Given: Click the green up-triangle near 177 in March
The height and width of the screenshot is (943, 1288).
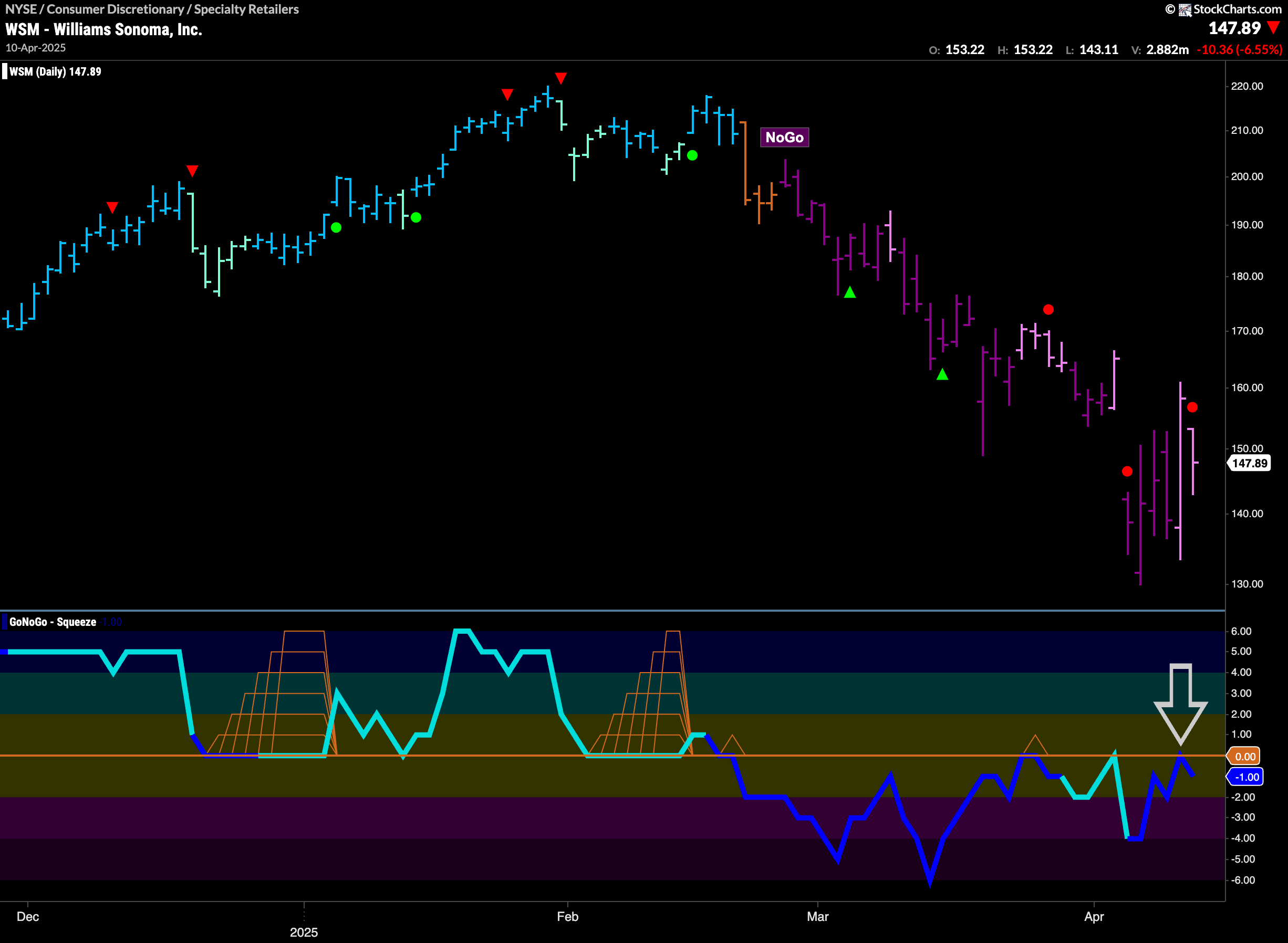Looking at the screenshot, I should coord(849,292).
